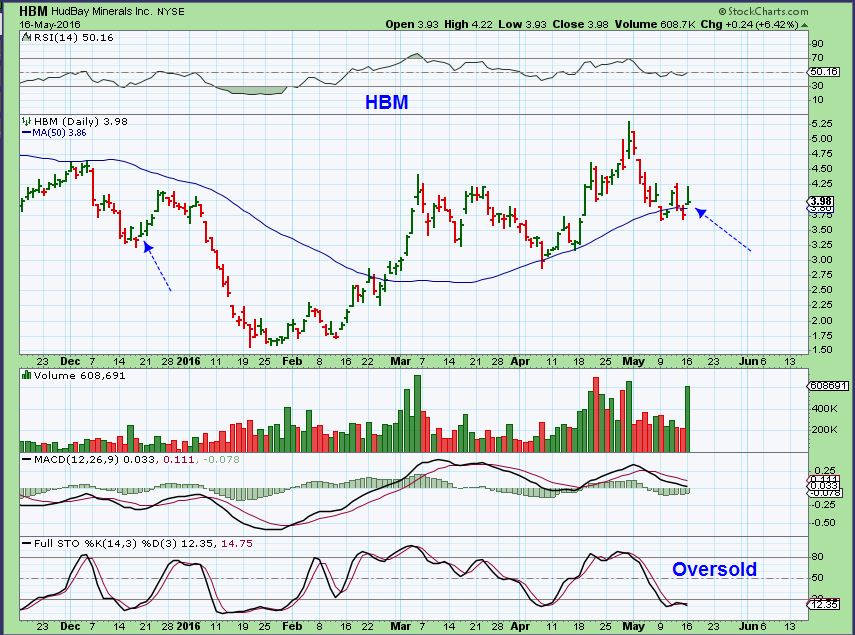The image size is (855, 635).
Task: Click the Volume 608.7K header value
Action: pyautogui.click(x=654, y=25)
